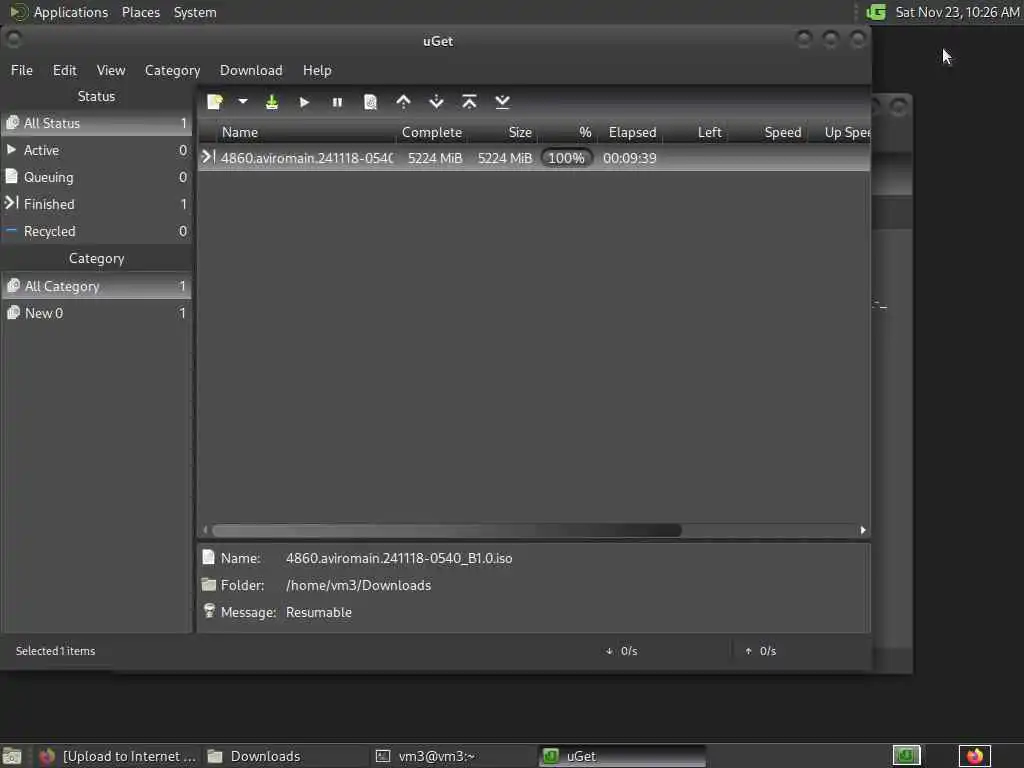Click the show desktop icon in taskbar

point(12,756)
